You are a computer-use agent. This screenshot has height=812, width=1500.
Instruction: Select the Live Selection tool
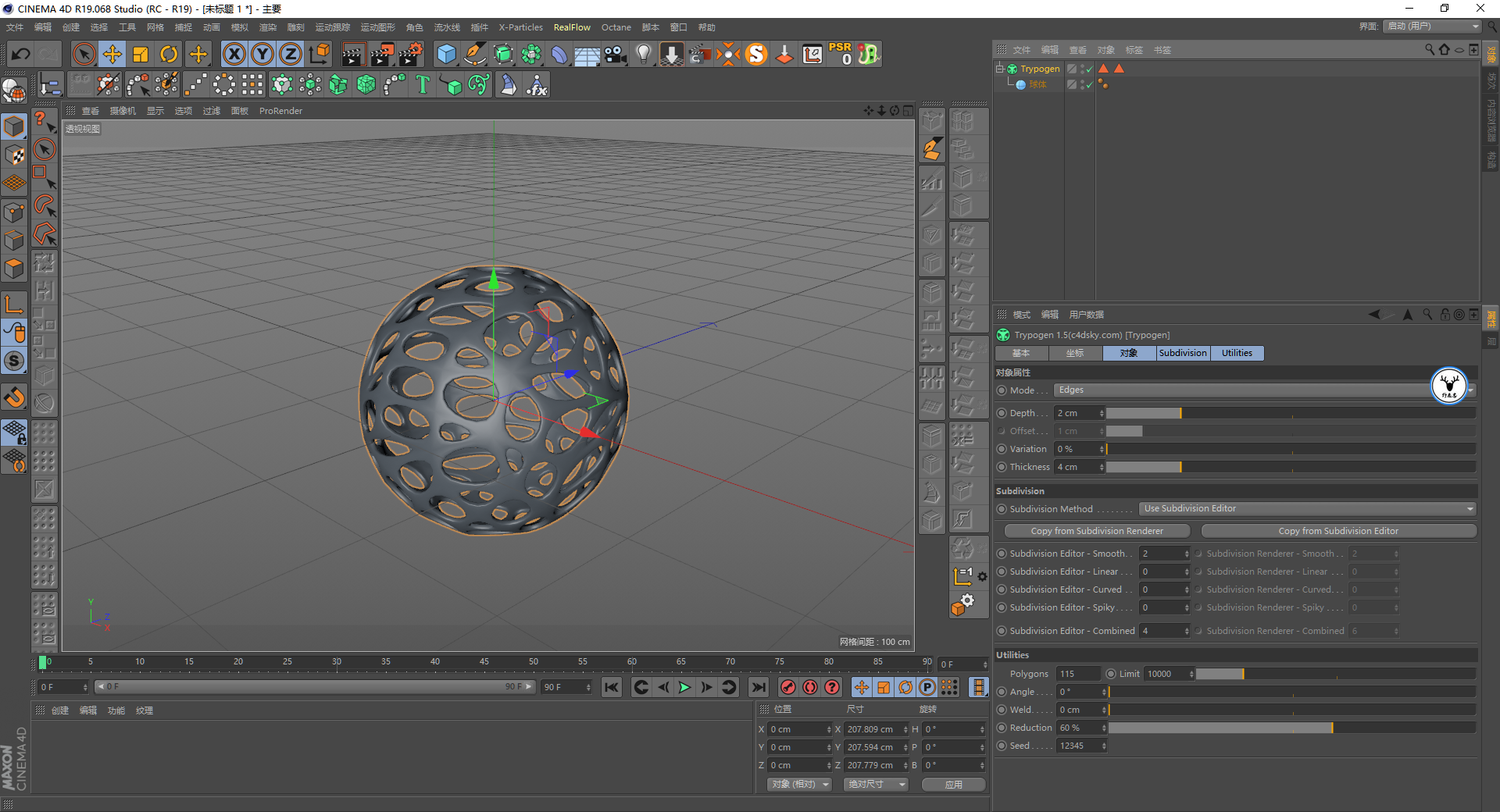pos(84,54)
